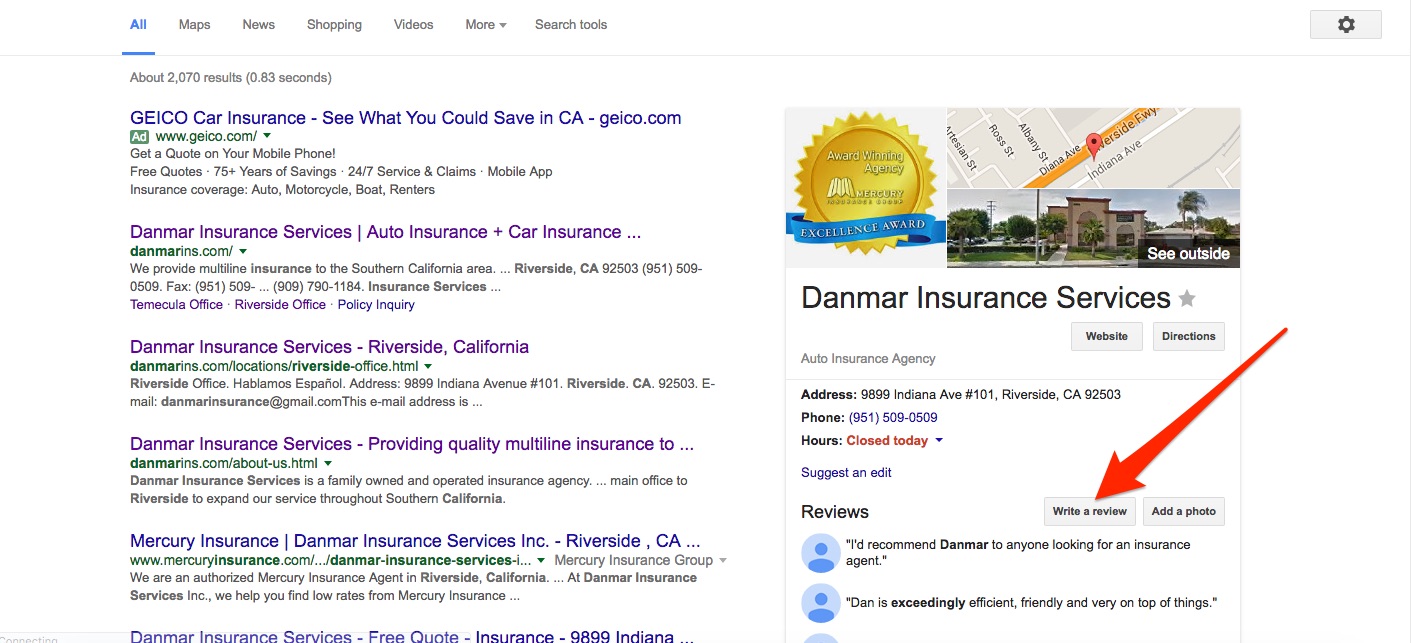
Task: Expand the arrow next to danmarins.com/
Action: [x=243, y=251]
